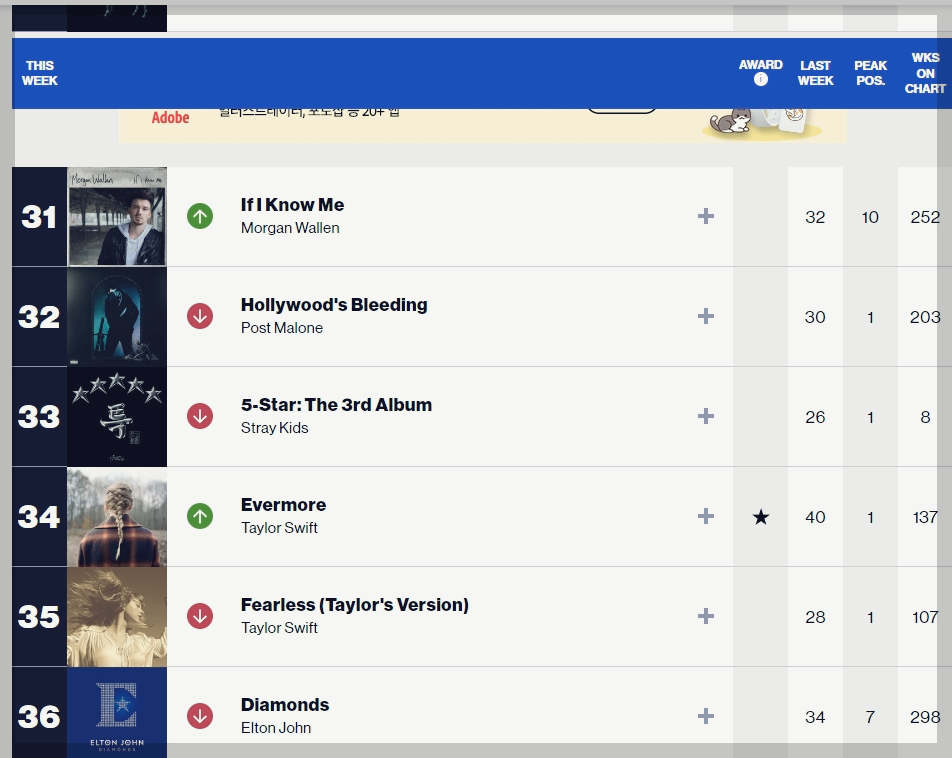This screenshot has height=758, width=952.
Task: Click artist name Post Malone
Action: pyautogui.click(x=282, y=328)
